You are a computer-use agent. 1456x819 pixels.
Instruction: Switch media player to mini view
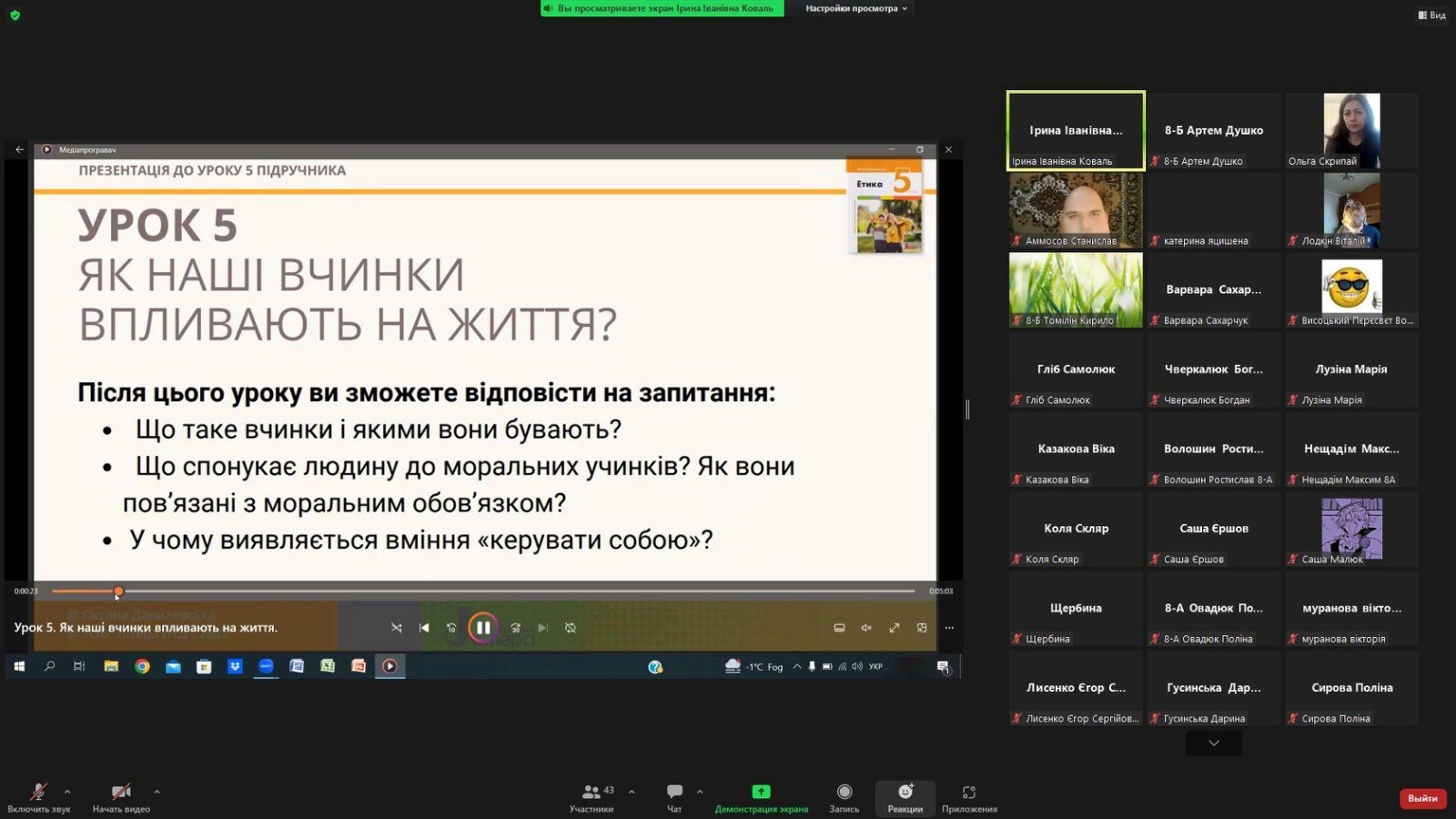click(x=922, y=628)
